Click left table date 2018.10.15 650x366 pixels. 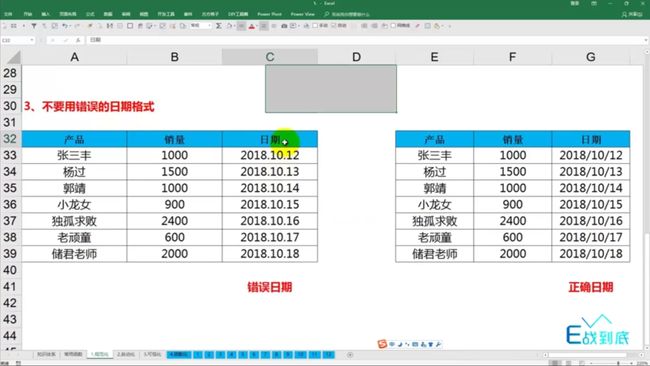[x=270, y=204]
